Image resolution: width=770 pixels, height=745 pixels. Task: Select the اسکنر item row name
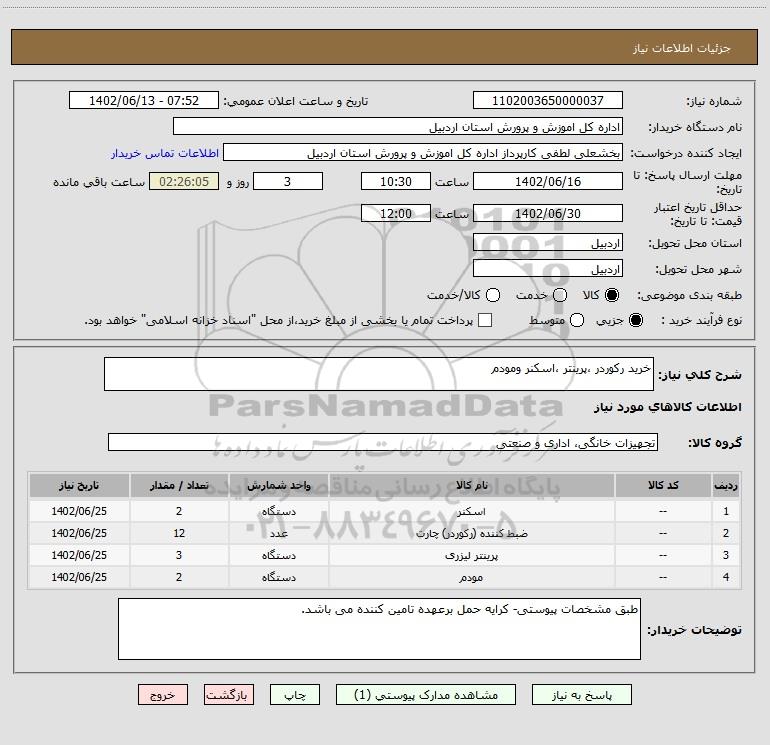click(x=471, y=511)
